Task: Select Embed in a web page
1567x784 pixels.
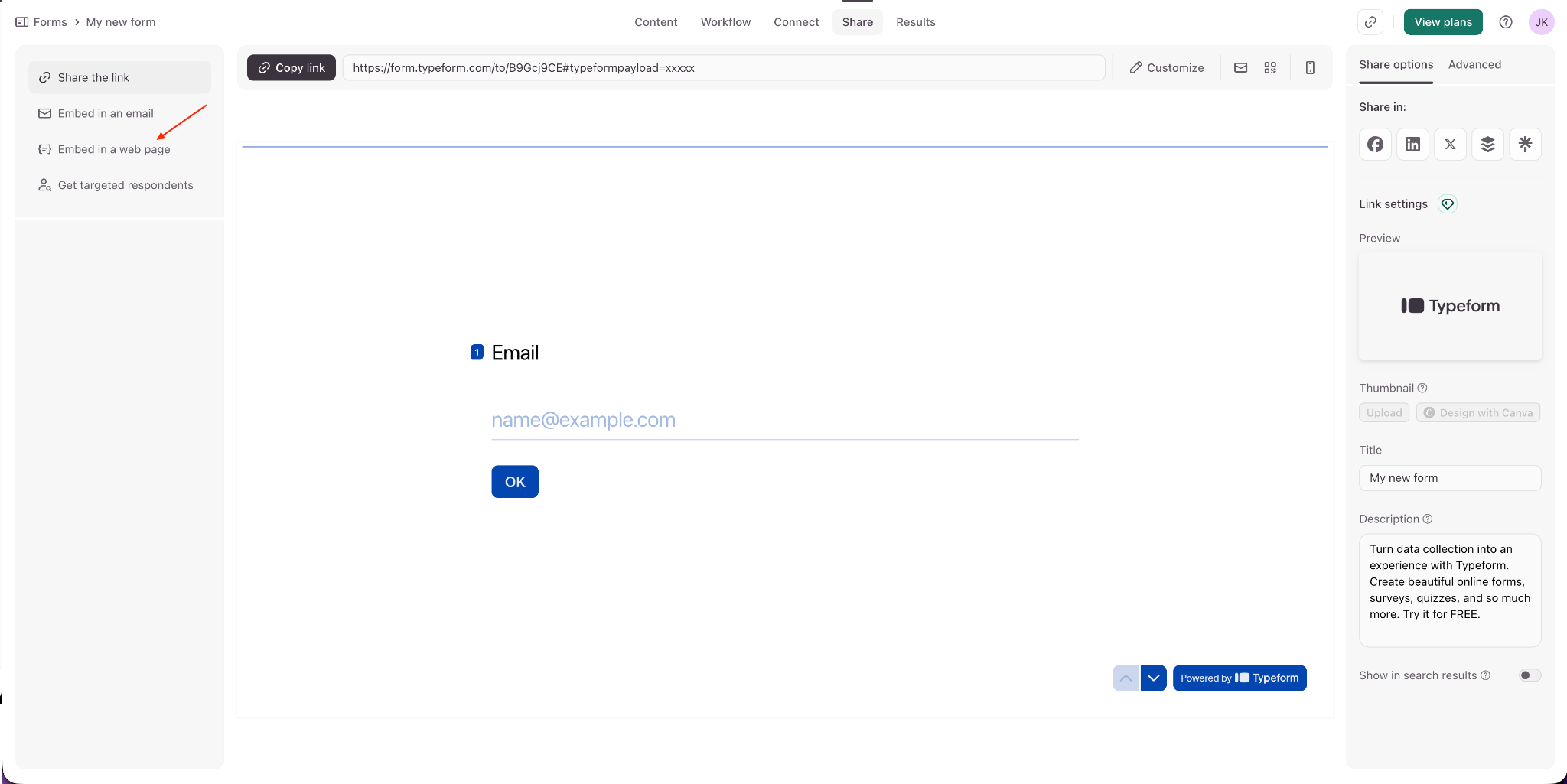Action: [114, 149]
